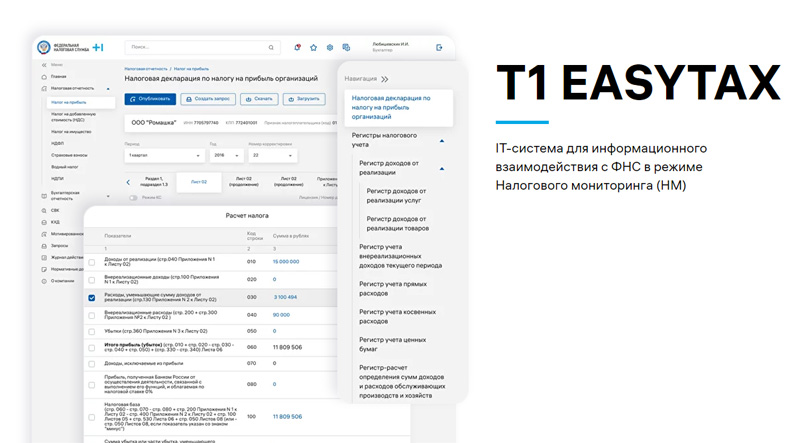The height and width of the screenshot is (443, 800).
Task: Check row 050 Убытки checkbox
Action: 92,332
